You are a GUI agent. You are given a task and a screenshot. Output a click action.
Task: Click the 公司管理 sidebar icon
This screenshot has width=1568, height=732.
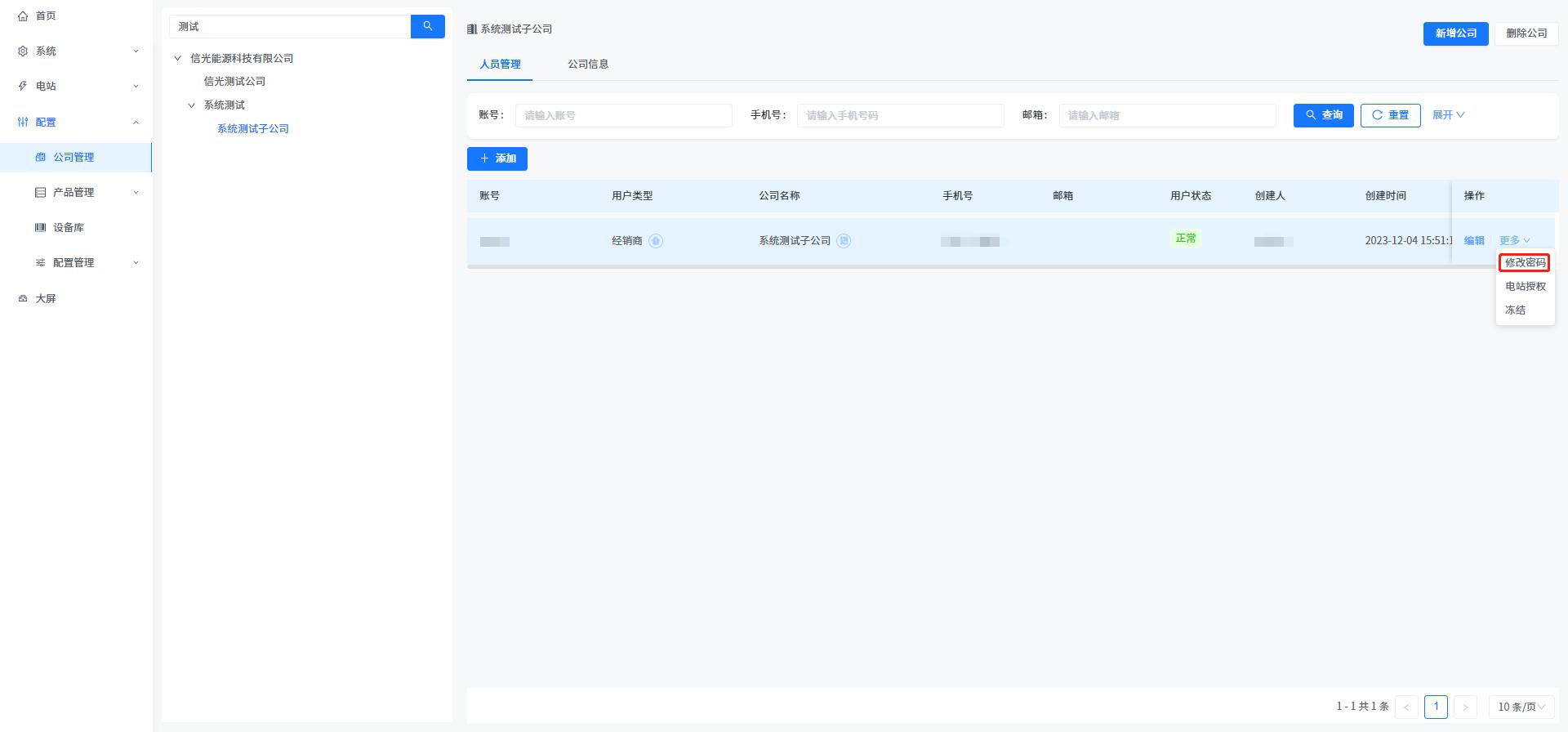pyautogui.click(x=40, y=157)
